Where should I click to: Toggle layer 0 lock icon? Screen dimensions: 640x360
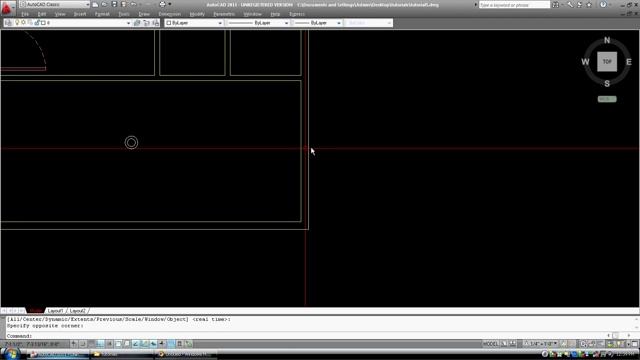pos(37,23)
